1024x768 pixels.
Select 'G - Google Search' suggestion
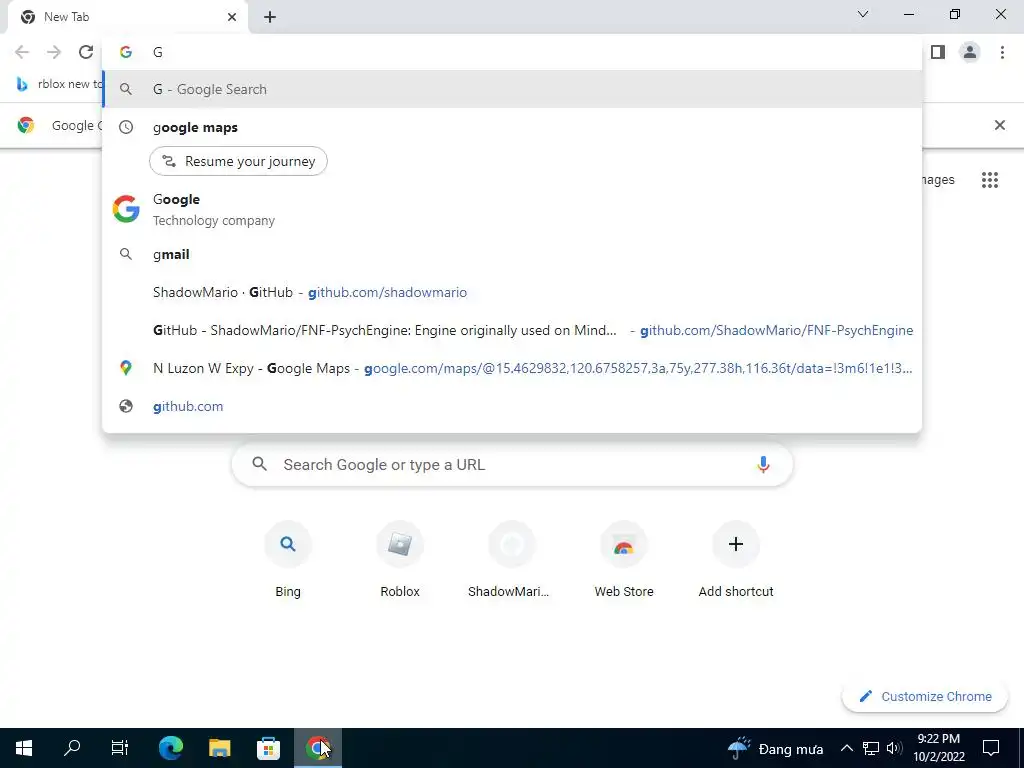[512, 89]
